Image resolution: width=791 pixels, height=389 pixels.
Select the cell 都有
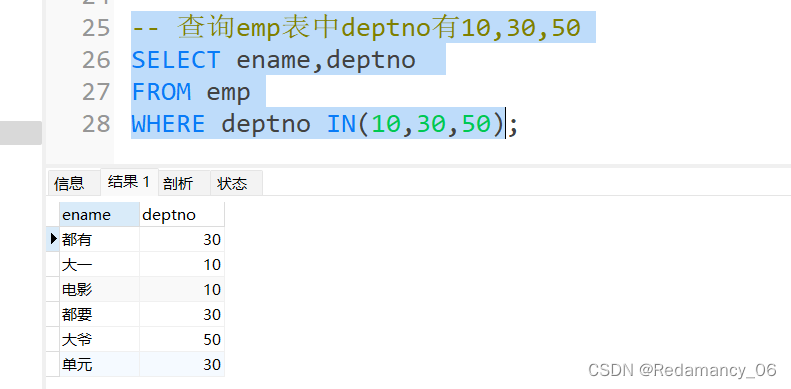point(99,239)
